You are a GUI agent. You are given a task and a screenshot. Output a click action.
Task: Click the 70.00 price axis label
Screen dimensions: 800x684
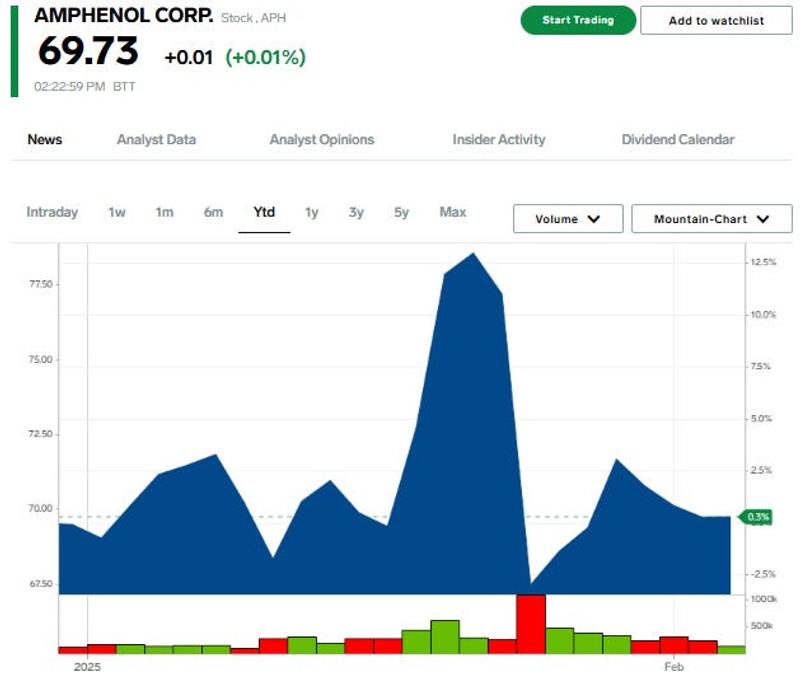[41, 509]
